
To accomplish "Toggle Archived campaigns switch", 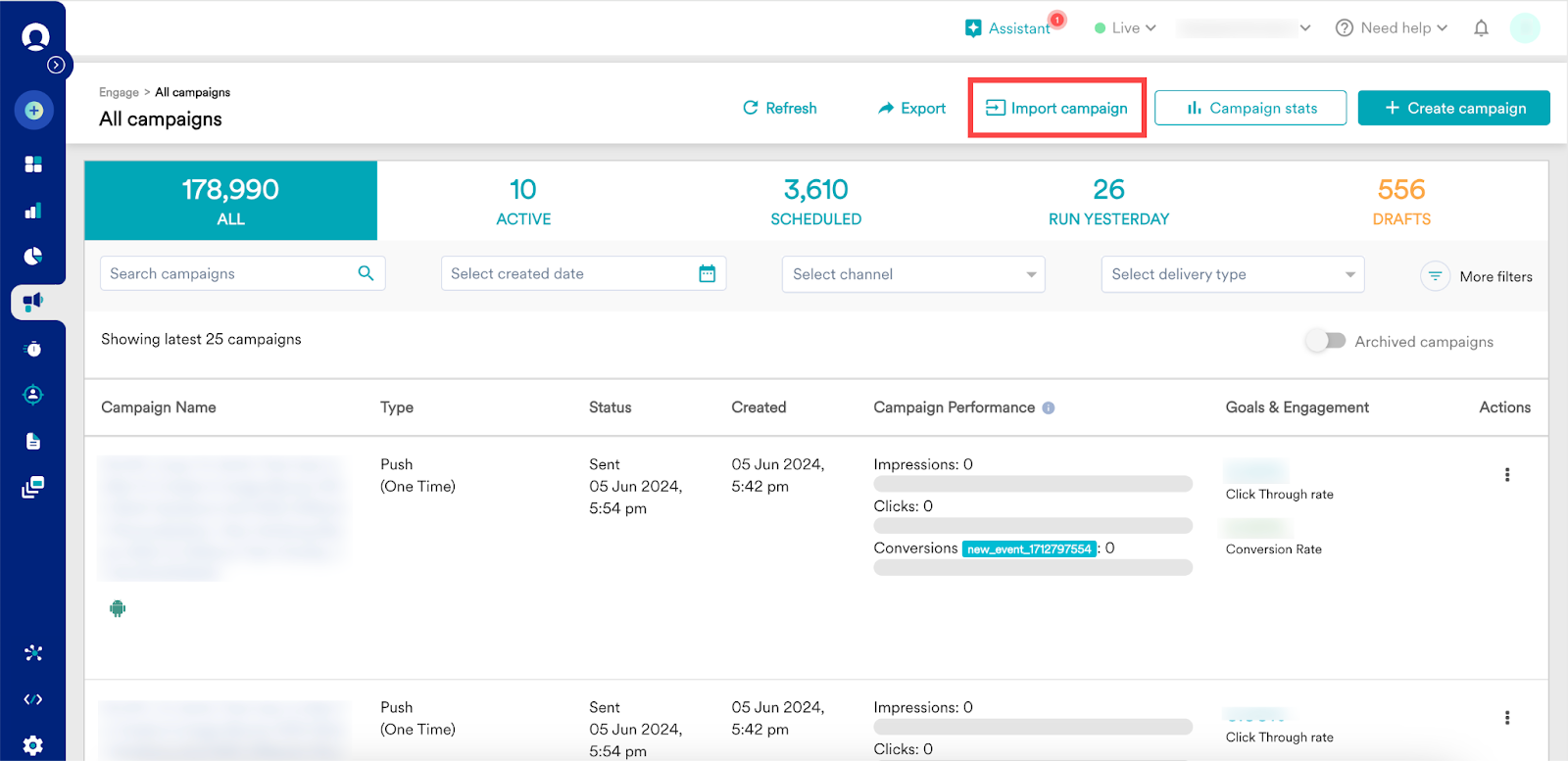I will [1326, 341].
